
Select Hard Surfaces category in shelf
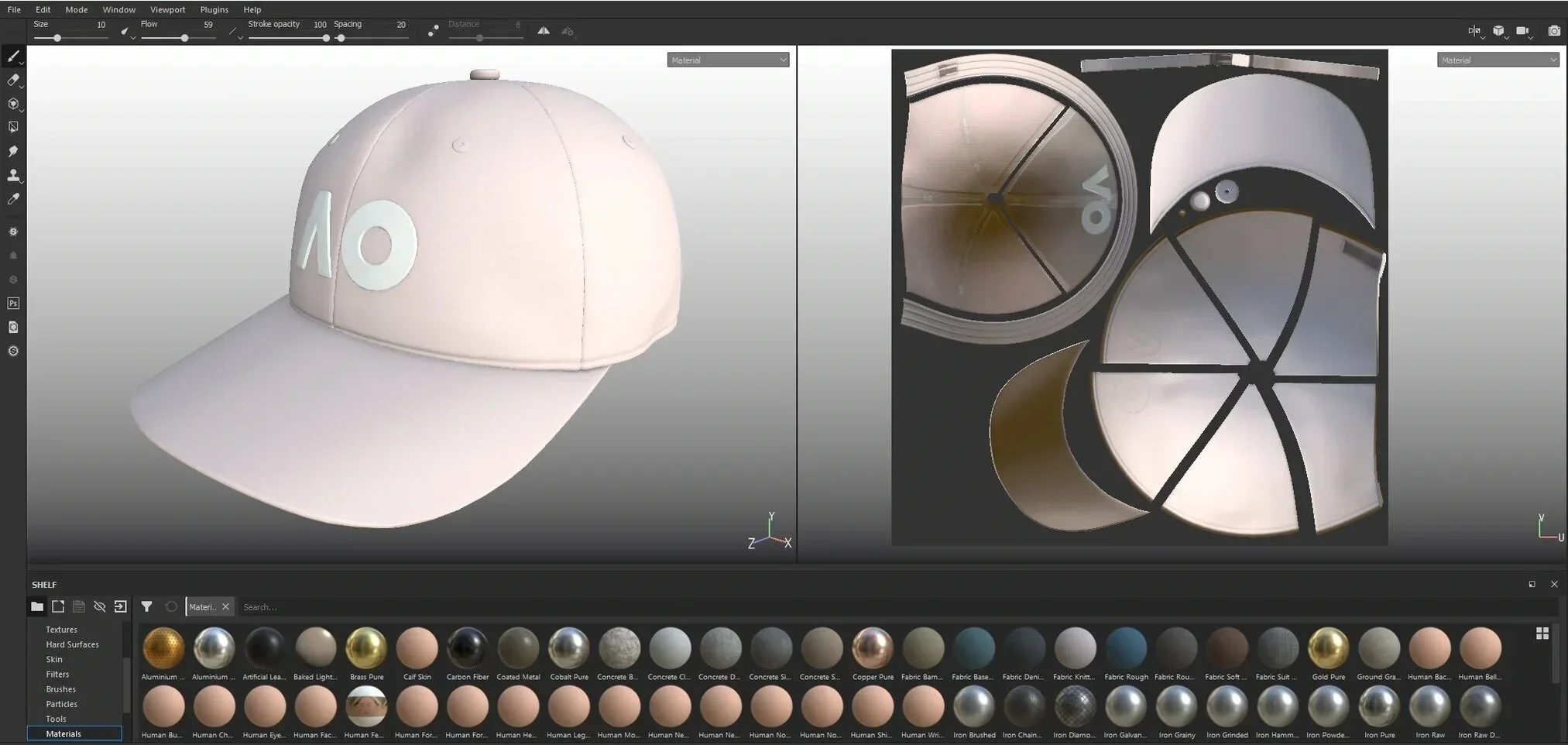pos(72,644)
